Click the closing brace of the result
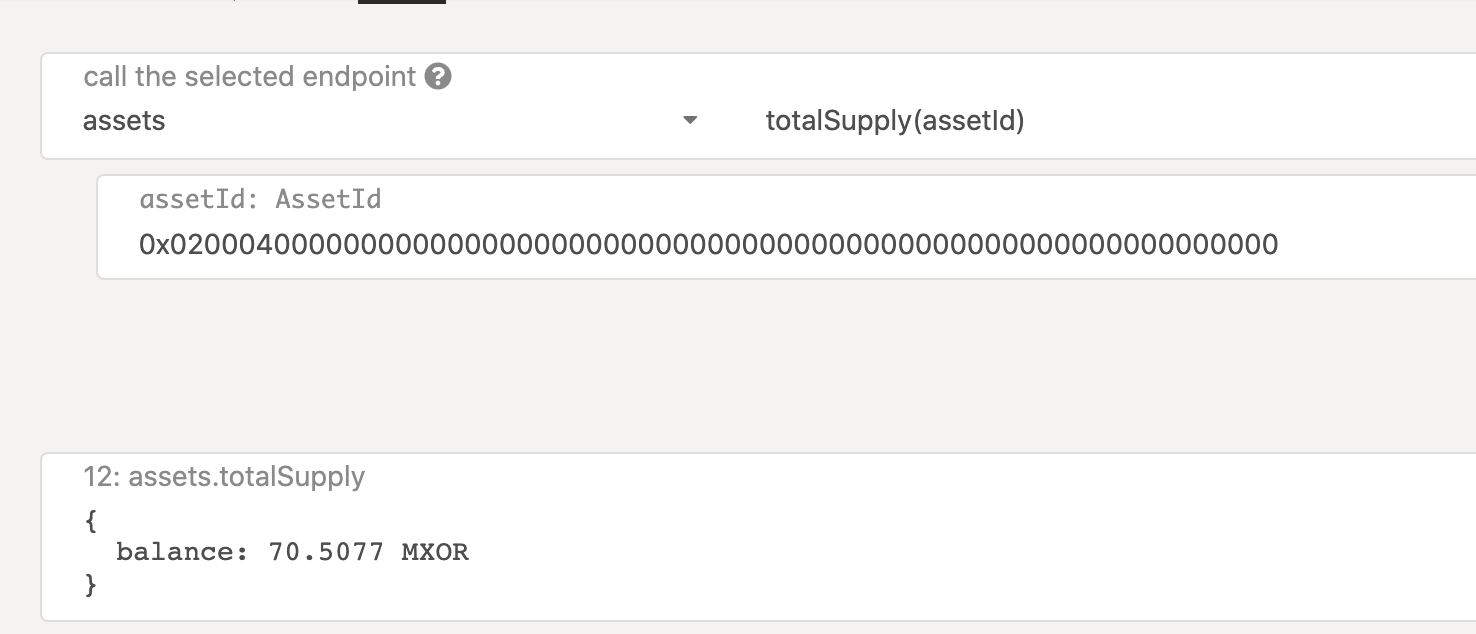The image size is (1476, 634). pos(92,583)
